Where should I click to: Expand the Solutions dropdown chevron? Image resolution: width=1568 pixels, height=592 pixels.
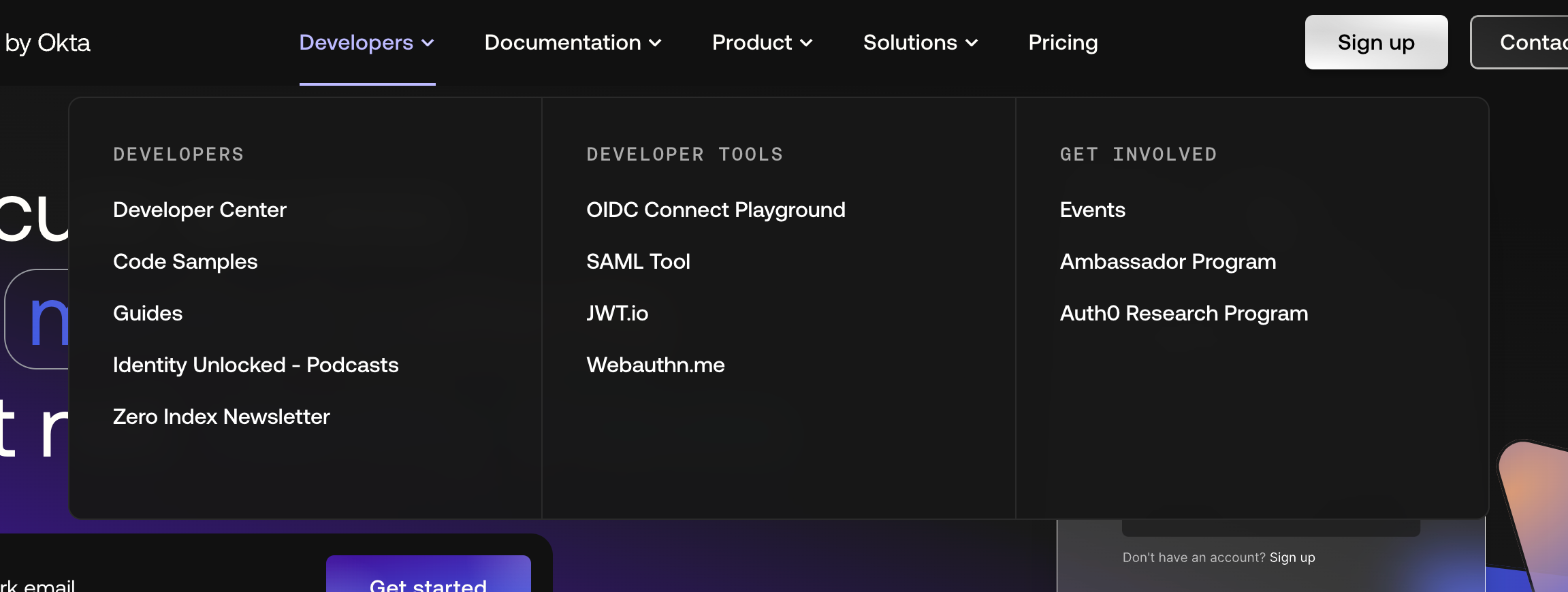[x=972, y=44]
